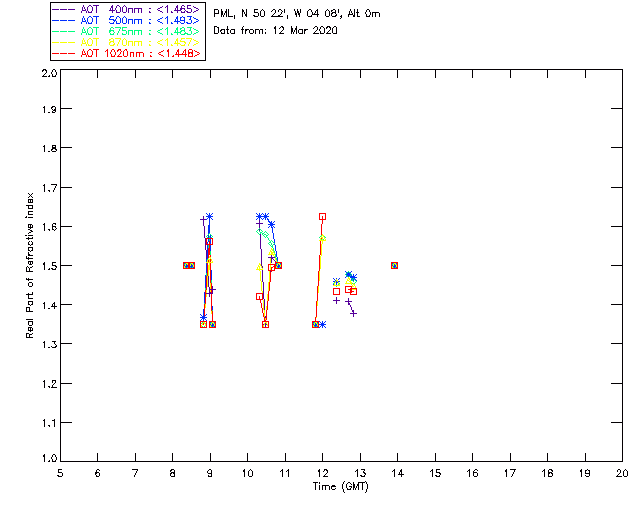Select the red square at 1.35 near 10.5 GMT
The image size is (640, 512).
pyautogui.click(x=265, y=325)
